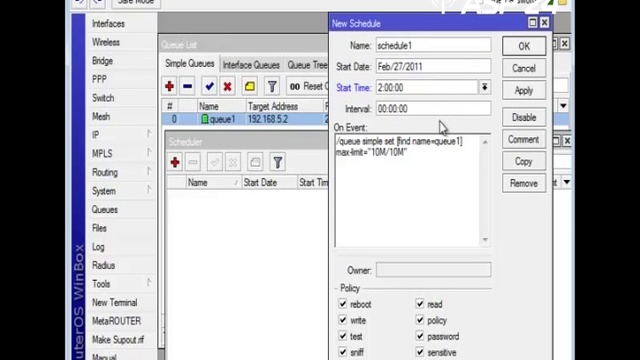Open the Queue List column dropdown arrow
640x360 pixels.
pyautogui.click(x=563, y=106)
